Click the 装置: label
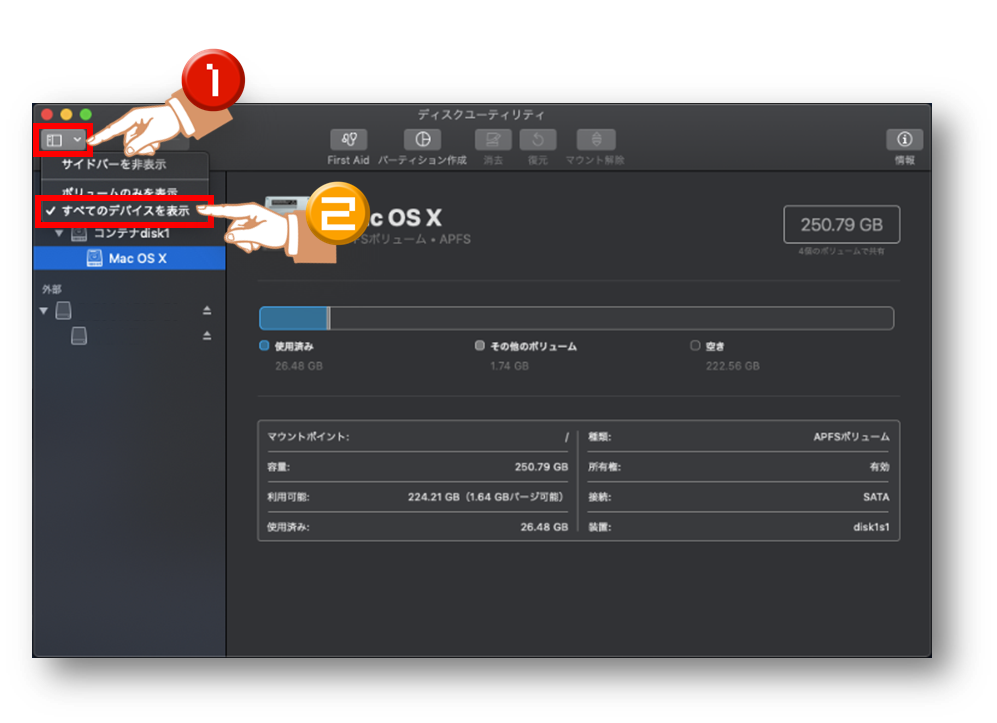997x723 pixels. 600,527
